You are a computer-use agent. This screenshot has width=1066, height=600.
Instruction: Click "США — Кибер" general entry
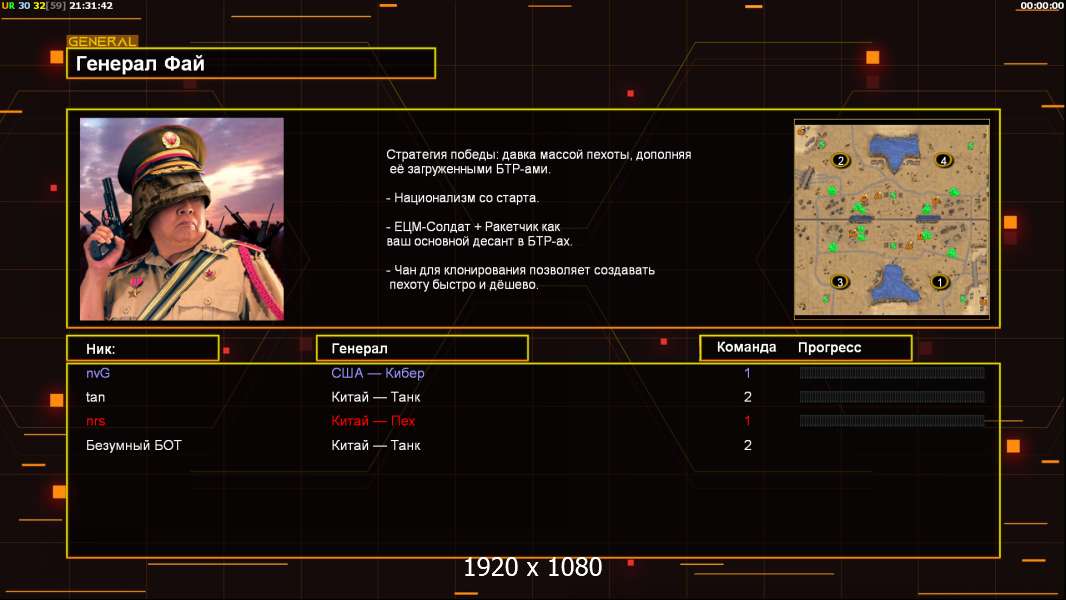378,373
